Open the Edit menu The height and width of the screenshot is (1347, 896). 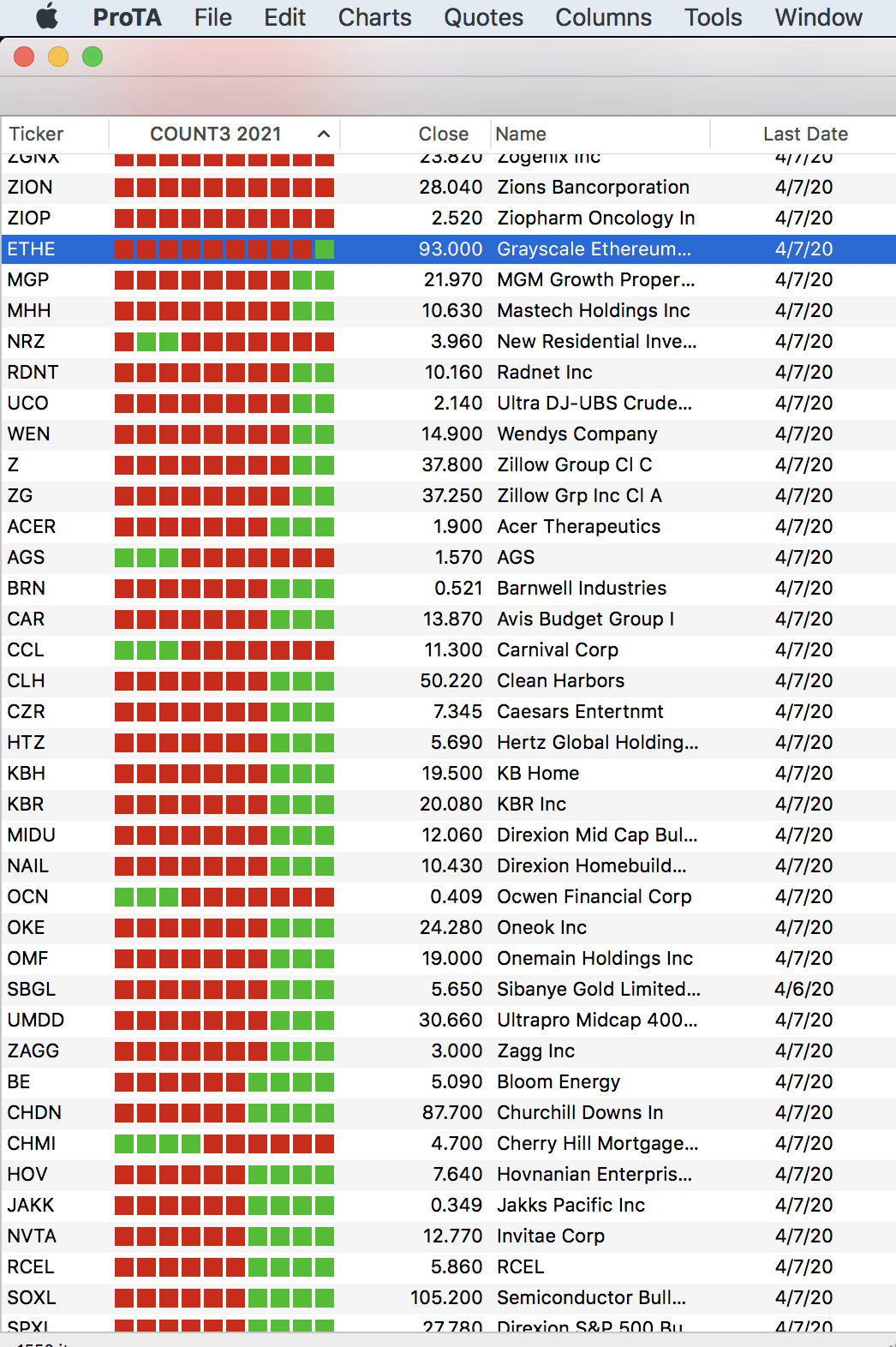(284, 17)
